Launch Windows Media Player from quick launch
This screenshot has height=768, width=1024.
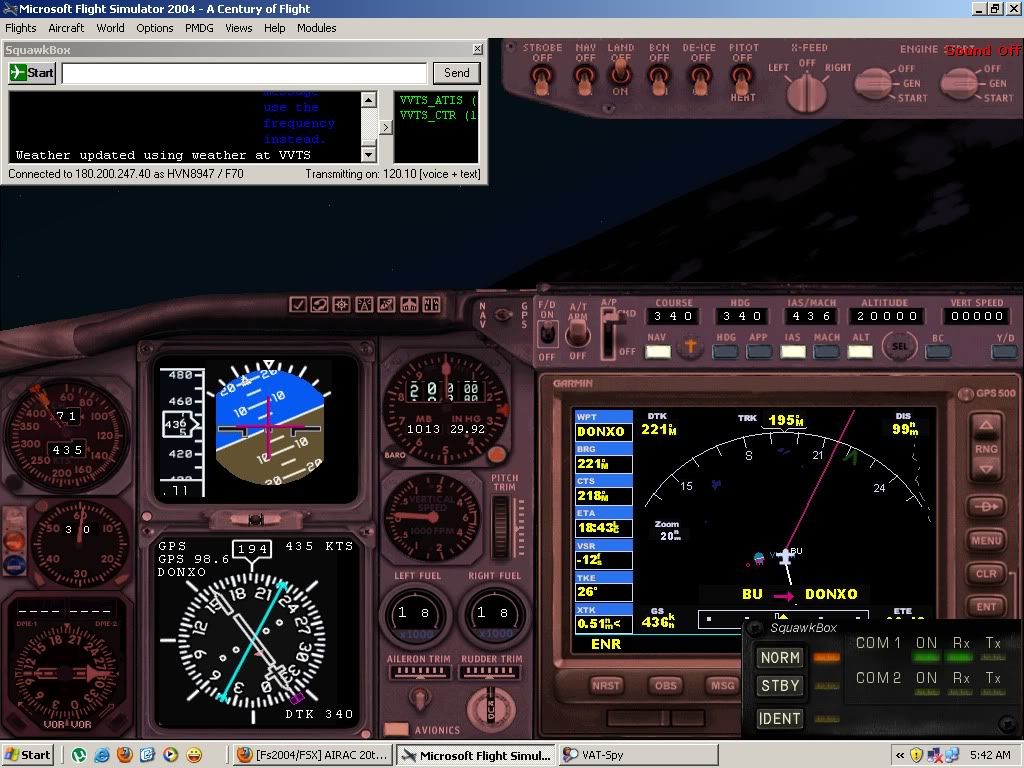click(170, 755)
